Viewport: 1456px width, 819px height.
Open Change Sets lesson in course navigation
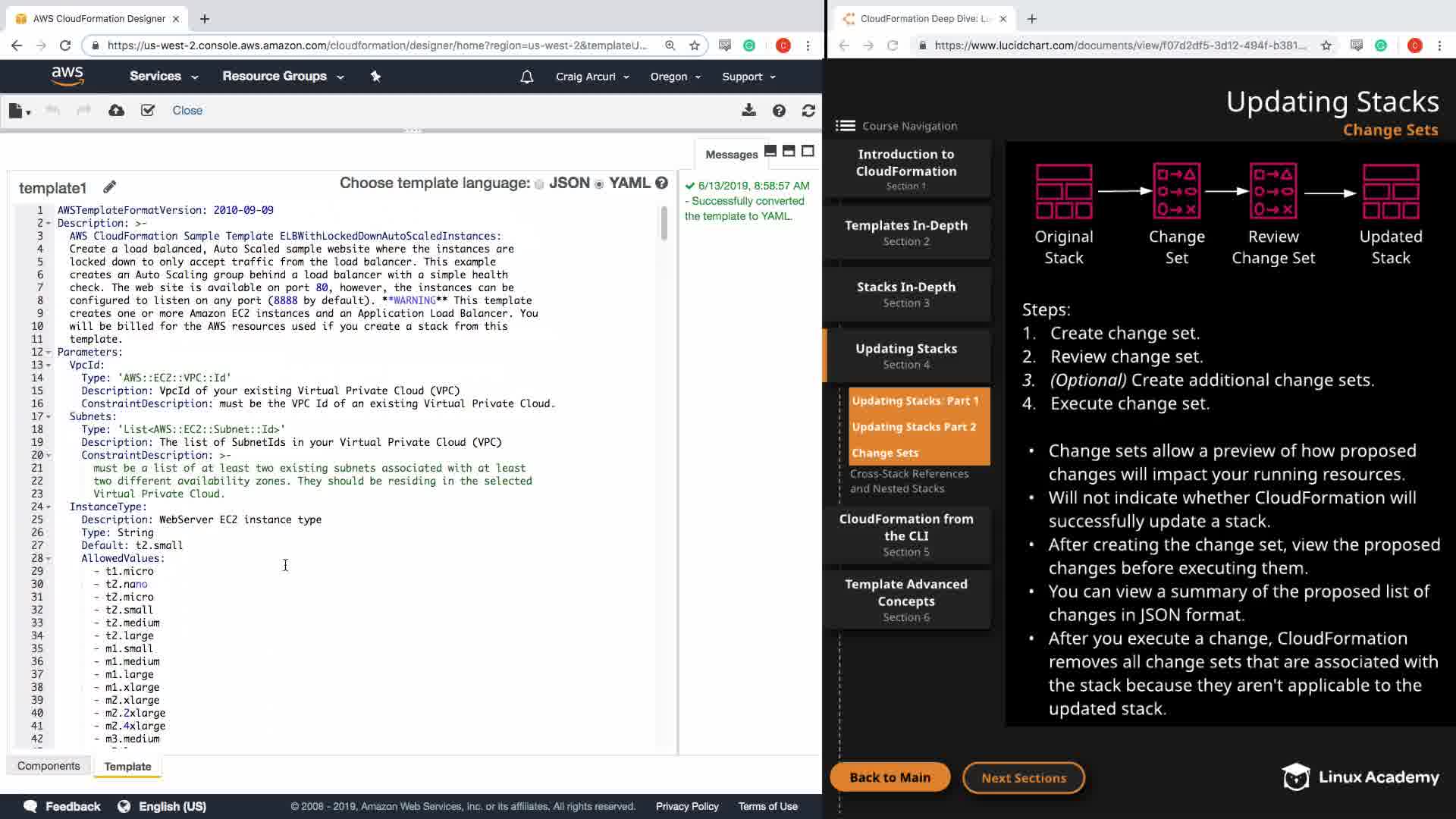click(885, 453)
